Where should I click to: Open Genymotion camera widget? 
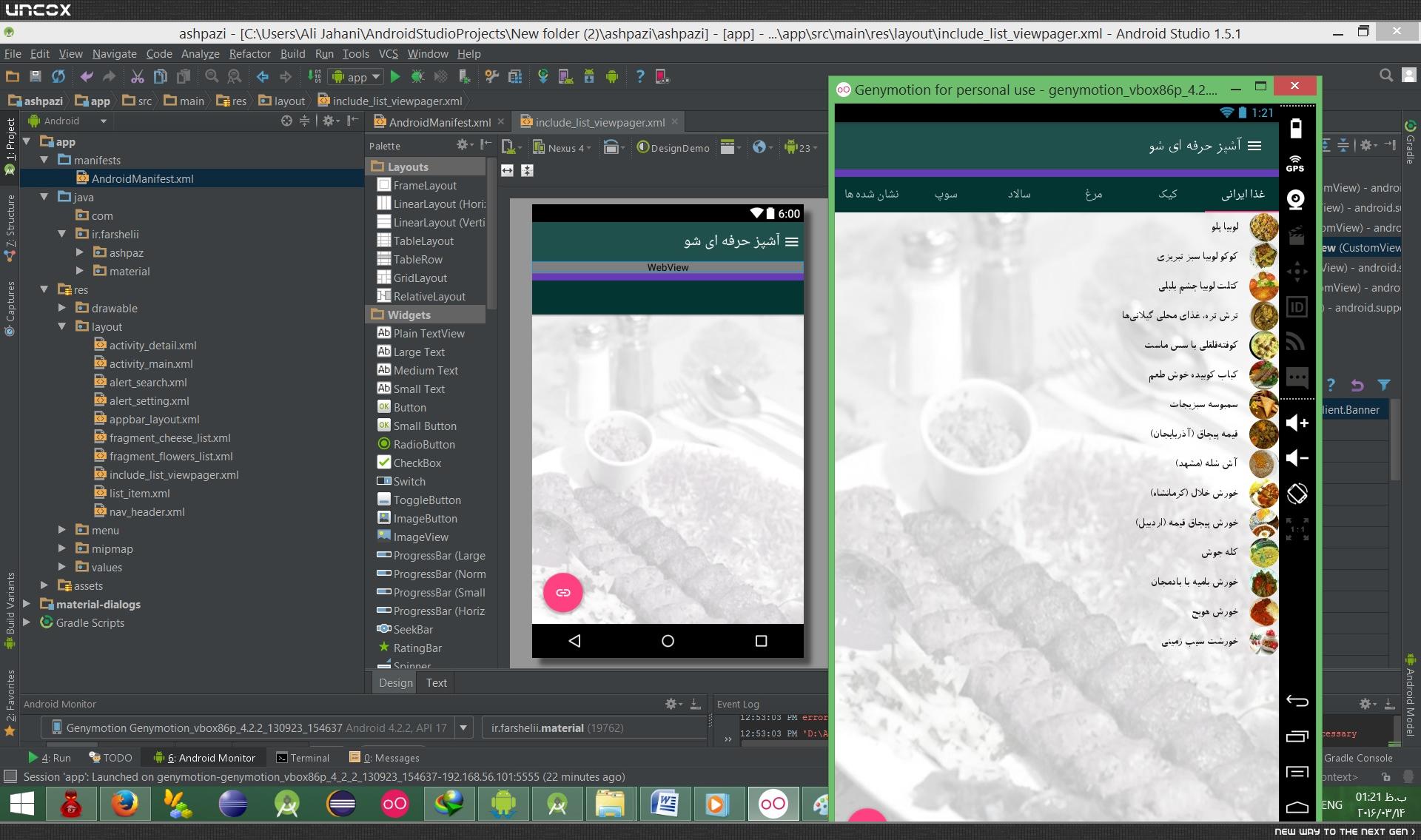(1296, 199)
